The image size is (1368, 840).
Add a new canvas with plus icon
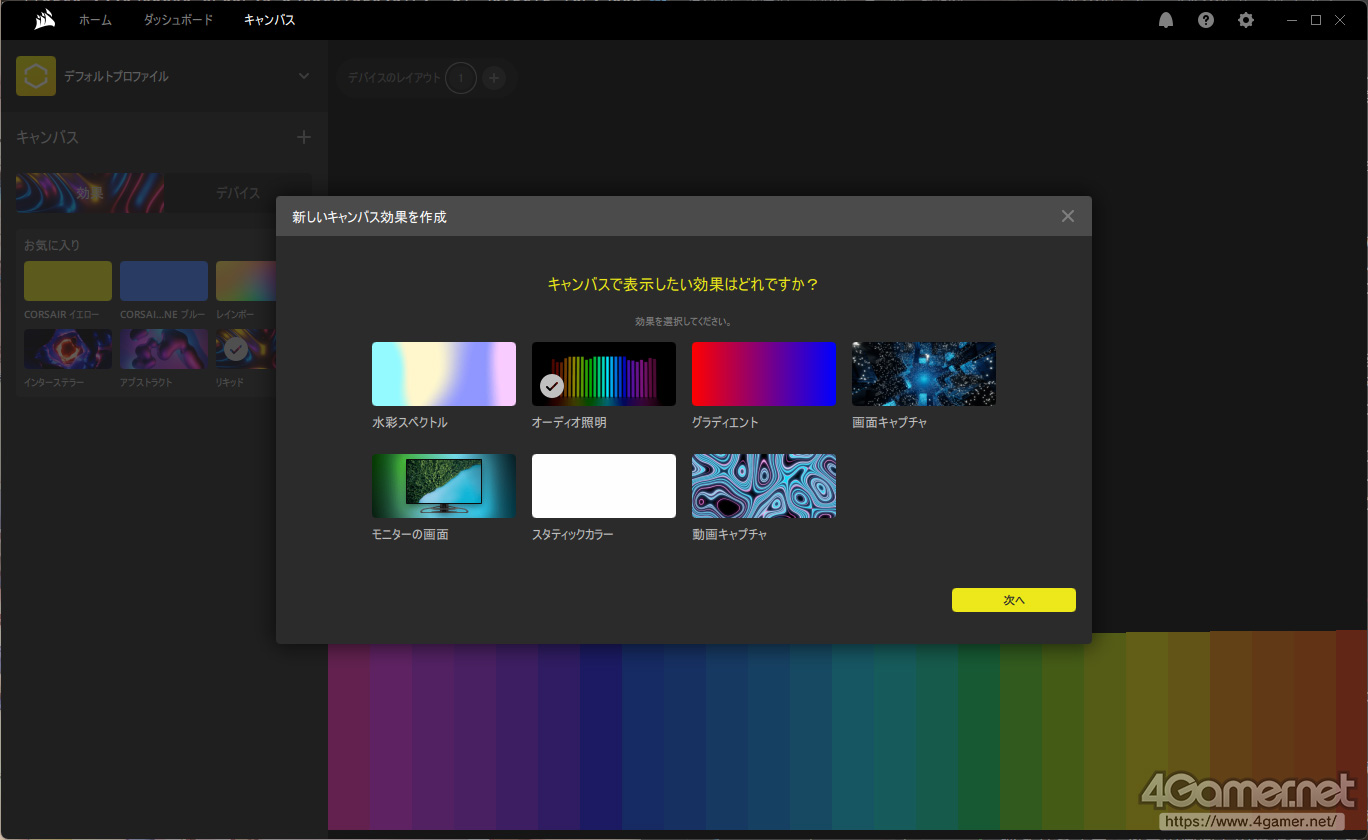[x=304, y=137]
